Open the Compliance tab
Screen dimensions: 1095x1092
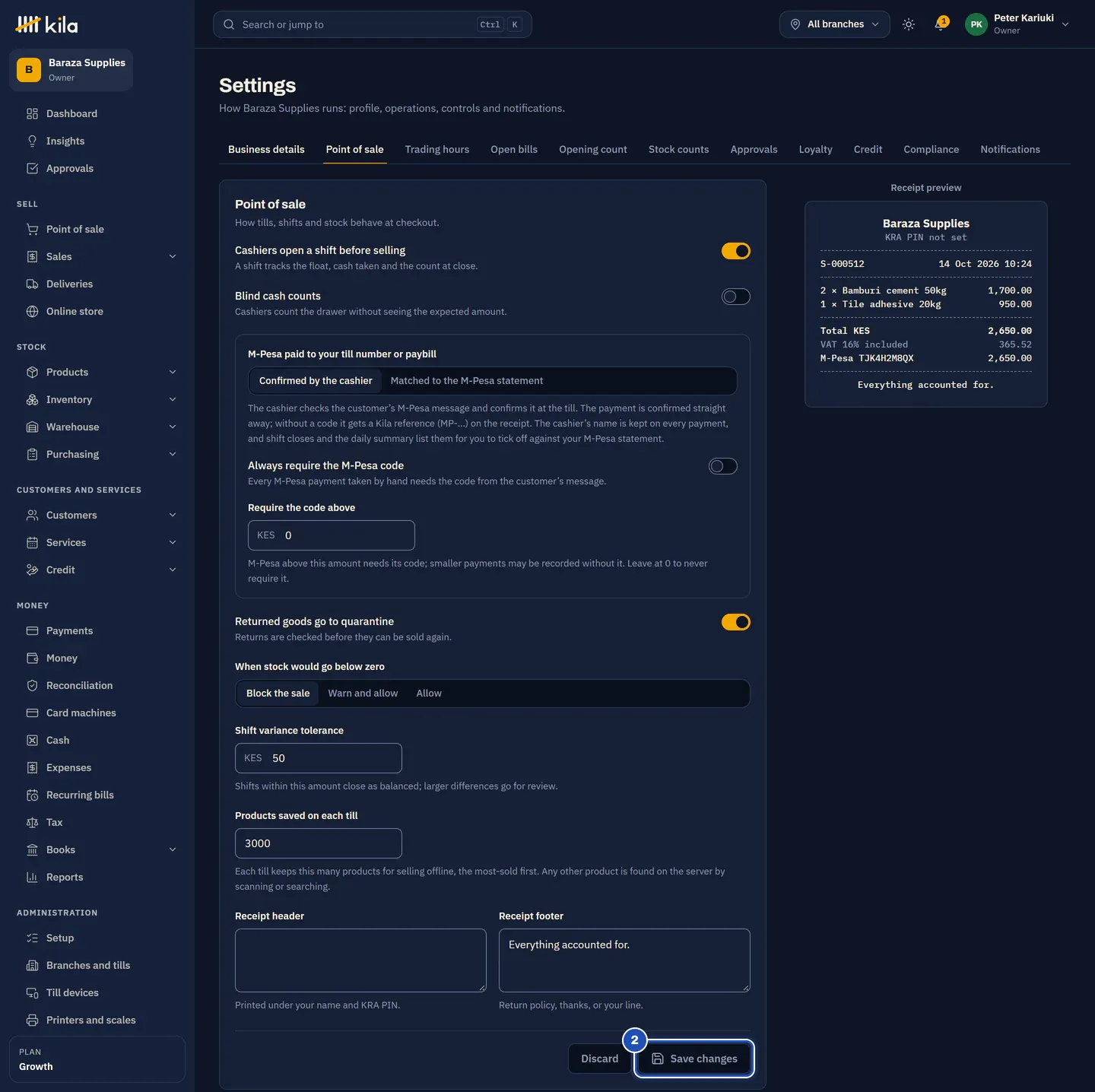tap(931, 150)
